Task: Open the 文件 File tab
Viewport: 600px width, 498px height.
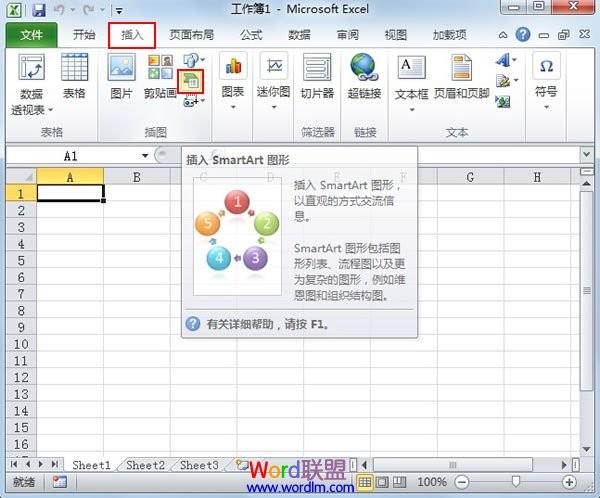Action: pos(31,35)
